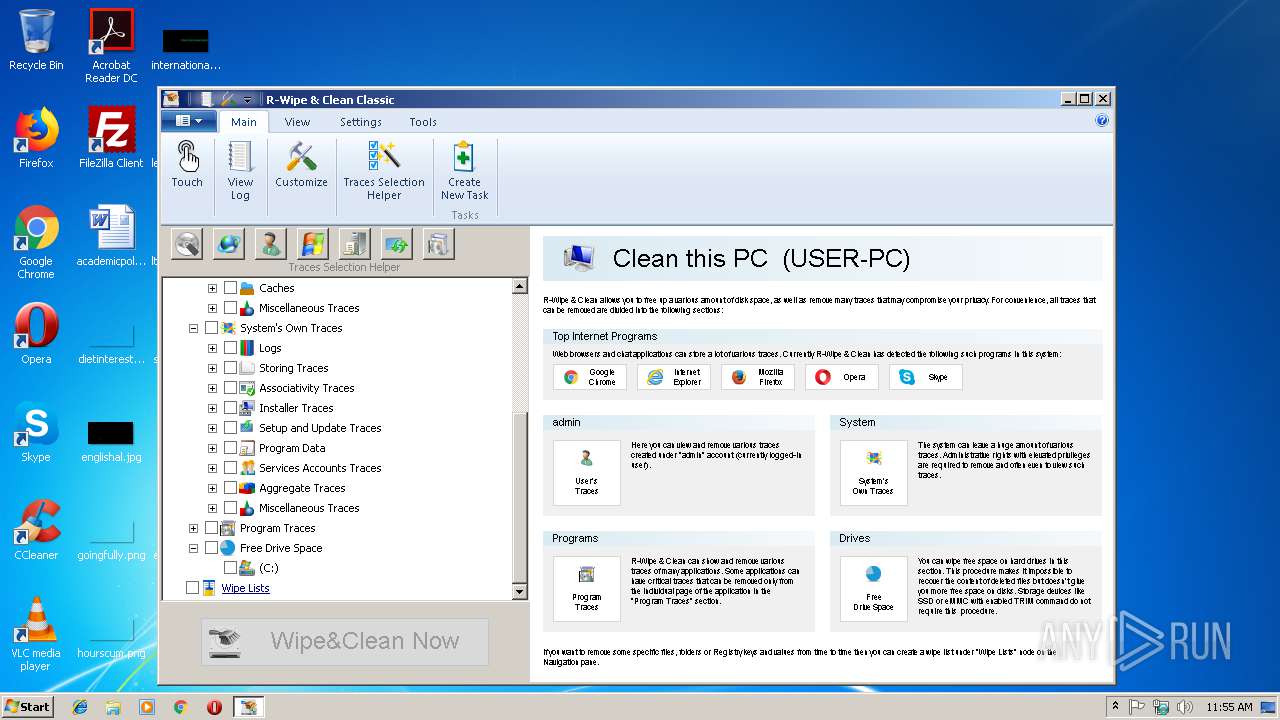Click the taskbar clock showing 11:55 AM
Viewport: 1280px width, 720px height.
click(x=1229, y=707)
